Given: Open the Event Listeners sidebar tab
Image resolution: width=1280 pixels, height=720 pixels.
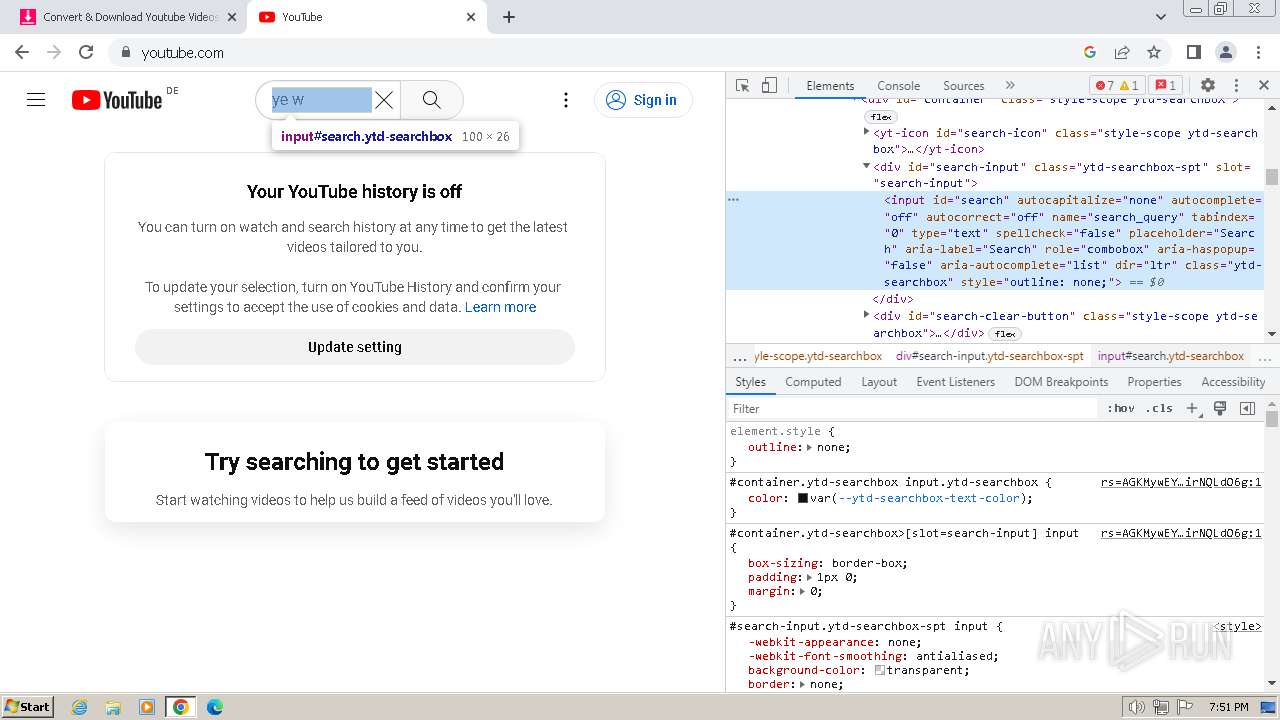Looking at the screenshot, I should (956, 382).
